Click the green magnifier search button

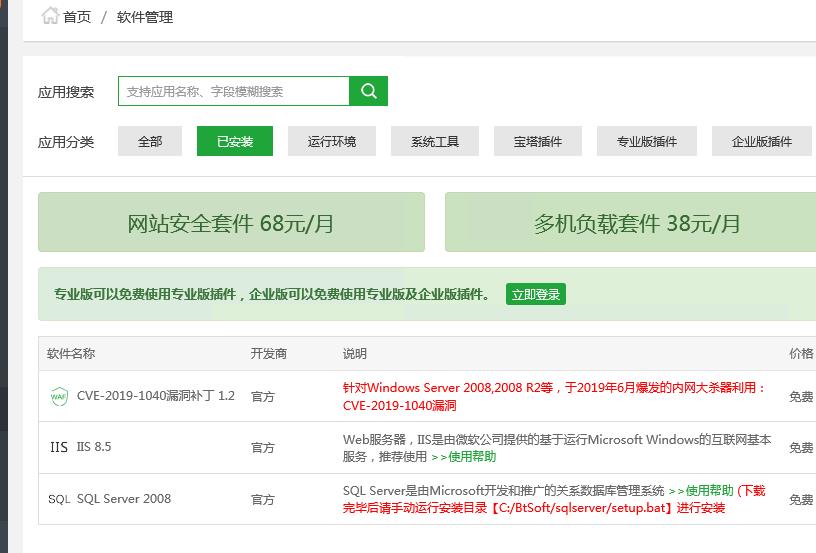pyautogui.click(x=368, y=91)
